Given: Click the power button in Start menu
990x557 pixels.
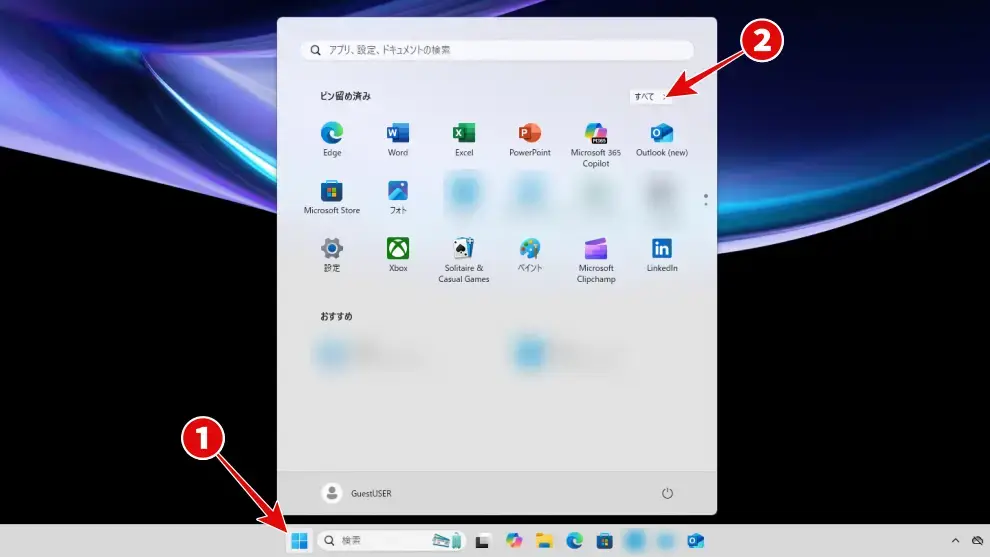Looking at the screenshot, I should tap(667, 493).
